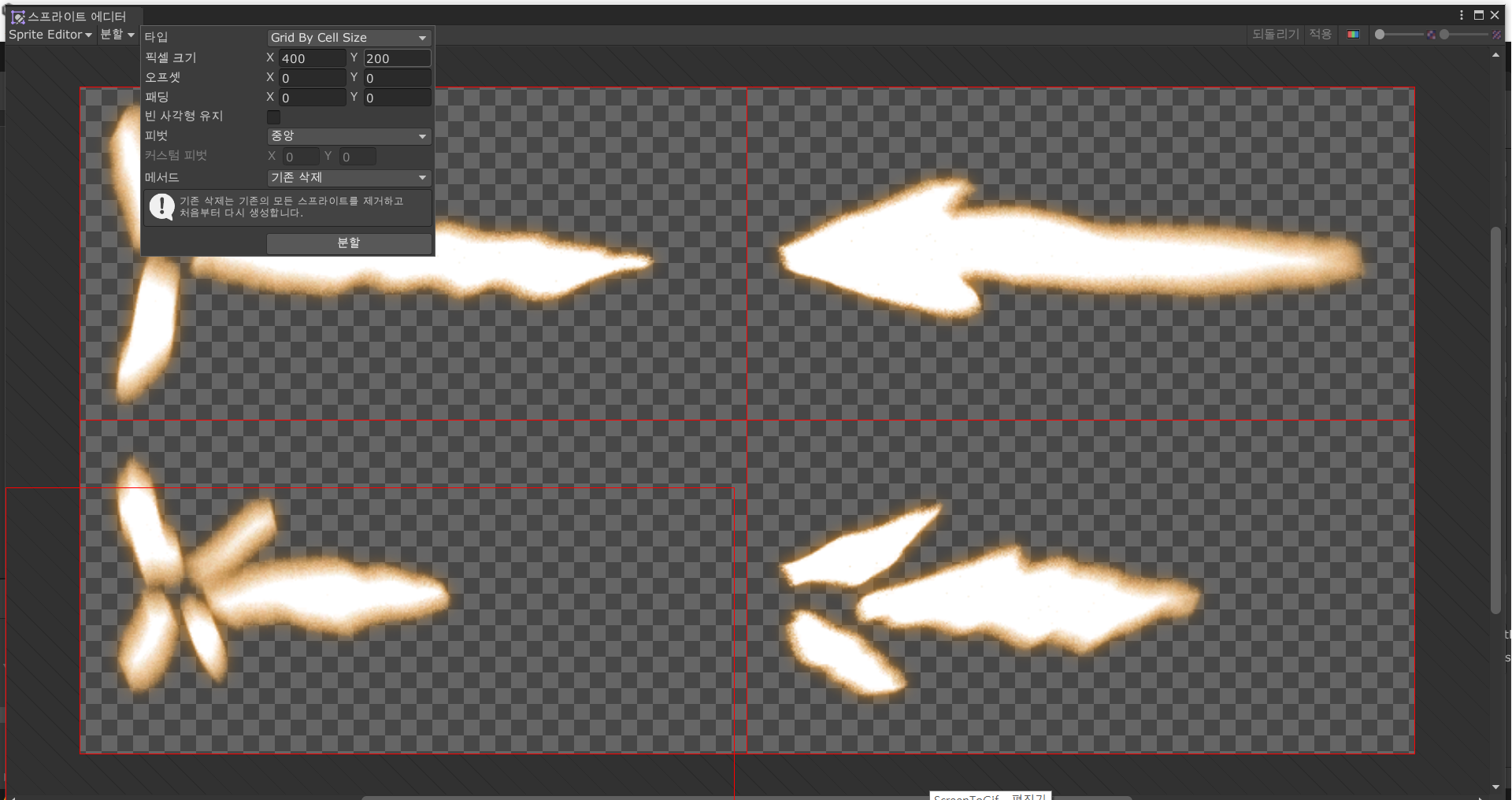Click the vertical scrollbar thumb
Viewport: 1512px width, 800px height.
(x=1495, y=420)
